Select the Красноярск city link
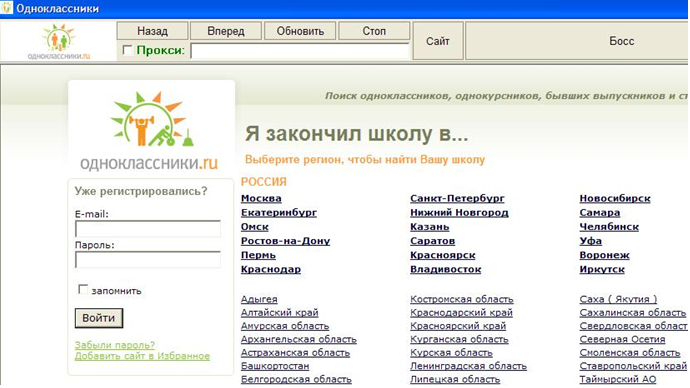 point(443,255)
